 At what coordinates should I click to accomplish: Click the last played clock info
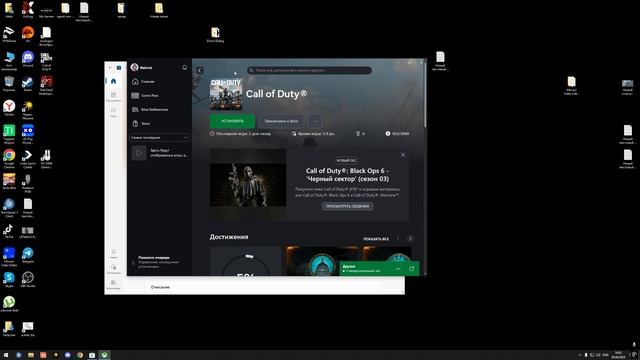pyautogui.click(x=240, y=133)
